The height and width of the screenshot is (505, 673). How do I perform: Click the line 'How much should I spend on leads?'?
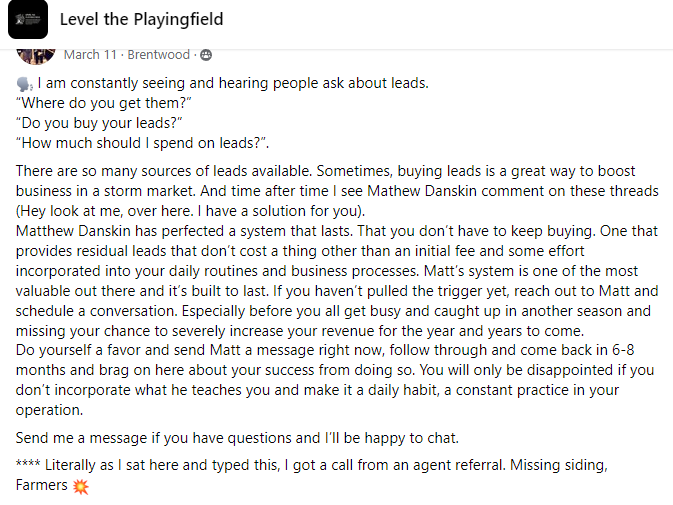point(142,143)
